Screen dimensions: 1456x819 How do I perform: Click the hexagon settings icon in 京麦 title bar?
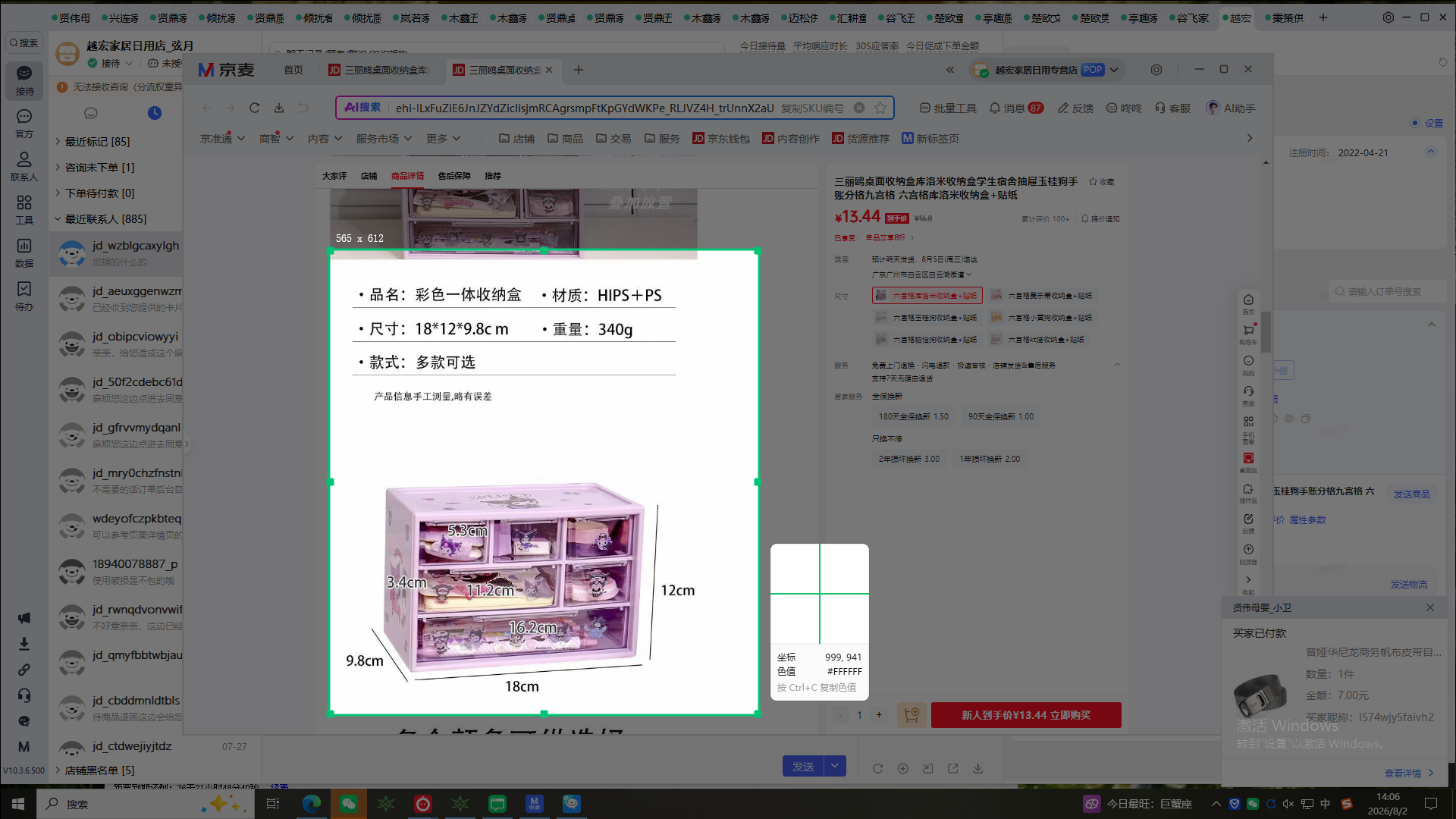point(1156,70)
